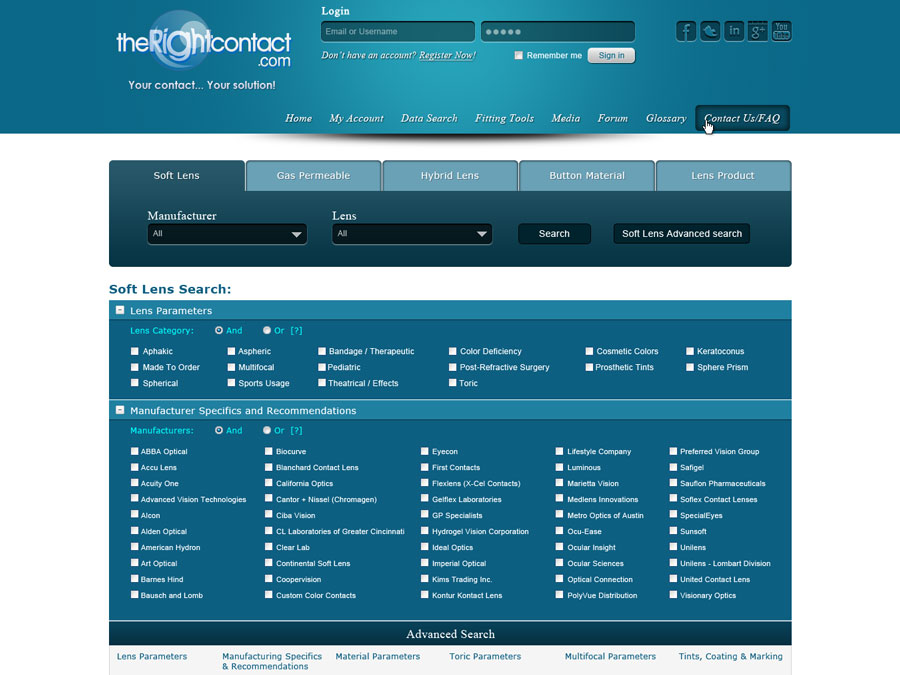Check the Bausch and Lomb manufacturer
900x675 pixels.
pyautogui.click(x=135, y=595)
